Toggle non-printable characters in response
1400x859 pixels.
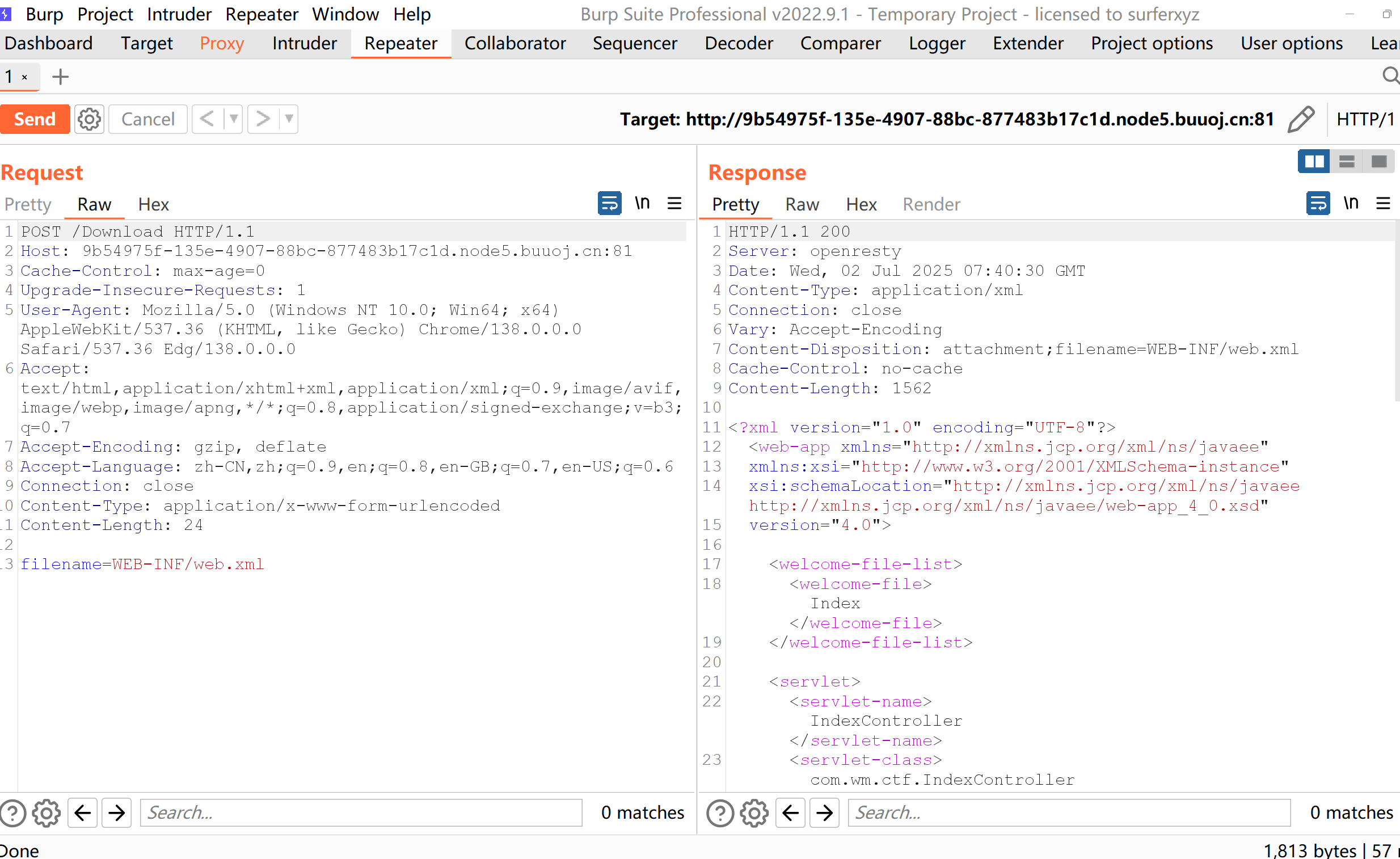point(1351,203)
